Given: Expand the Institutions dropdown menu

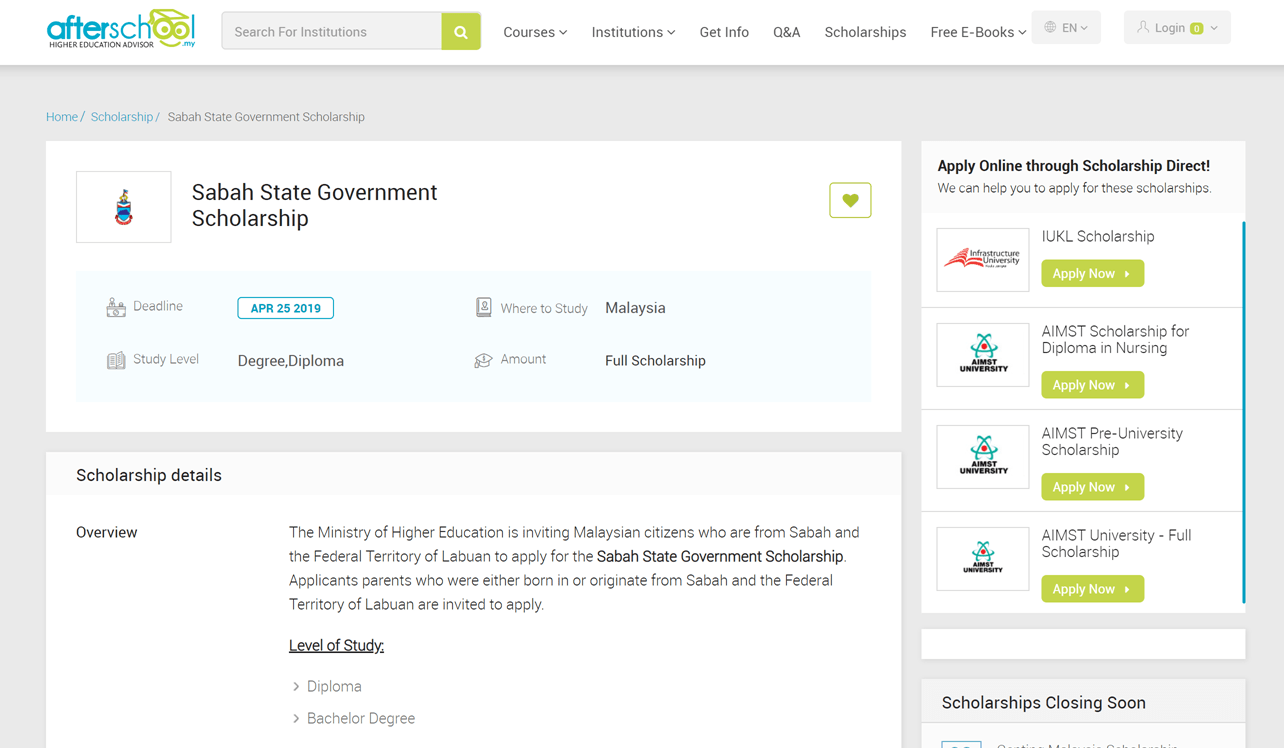Looking at the screenshot, I should point(633,32).
